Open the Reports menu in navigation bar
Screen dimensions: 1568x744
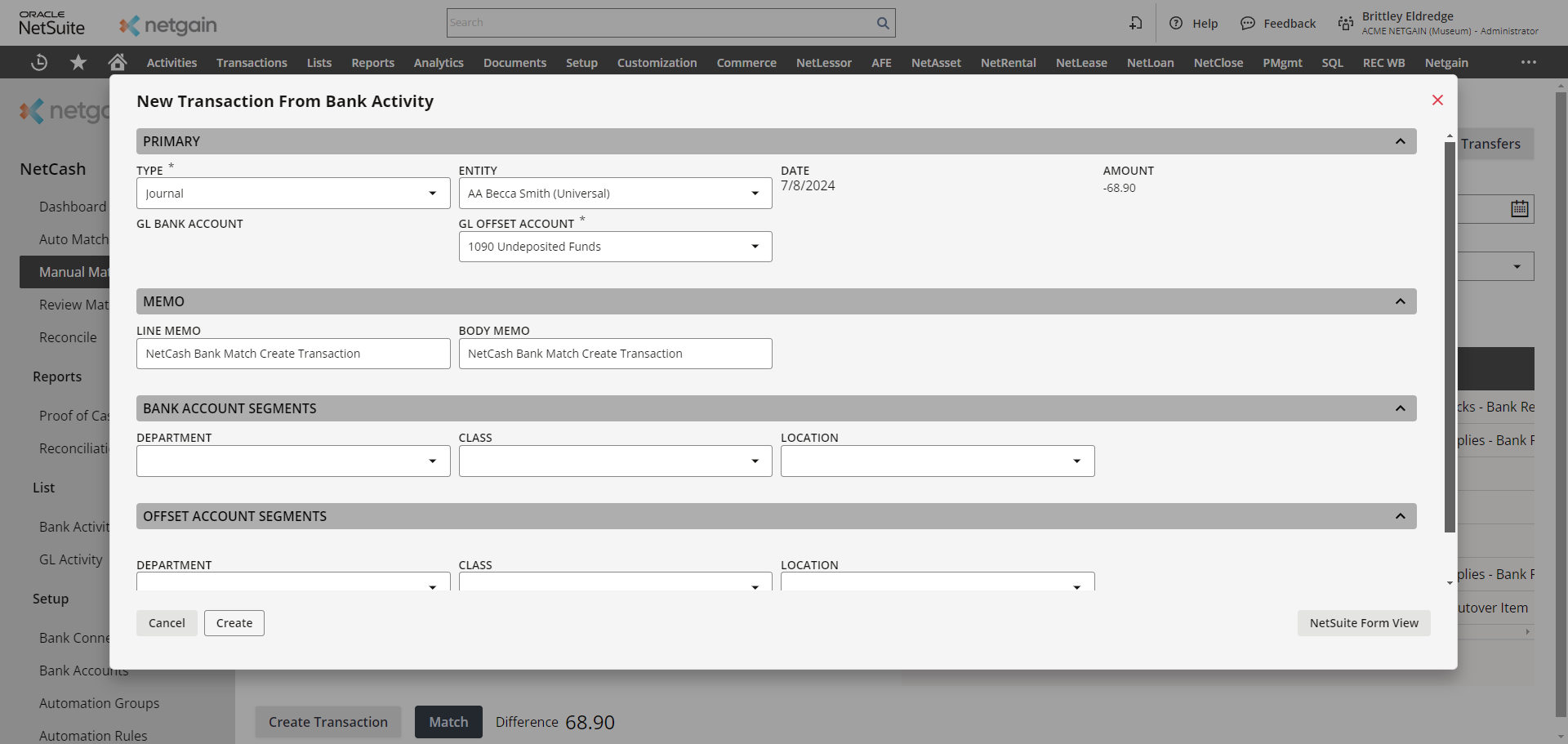372,63
